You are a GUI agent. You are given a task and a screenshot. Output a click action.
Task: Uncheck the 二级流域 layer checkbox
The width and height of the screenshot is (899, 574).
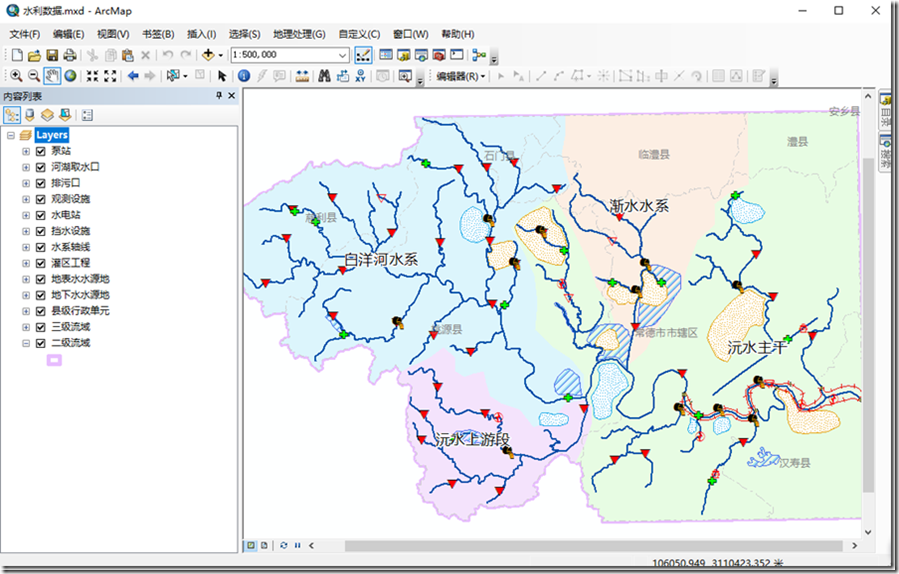pos(40,343)
